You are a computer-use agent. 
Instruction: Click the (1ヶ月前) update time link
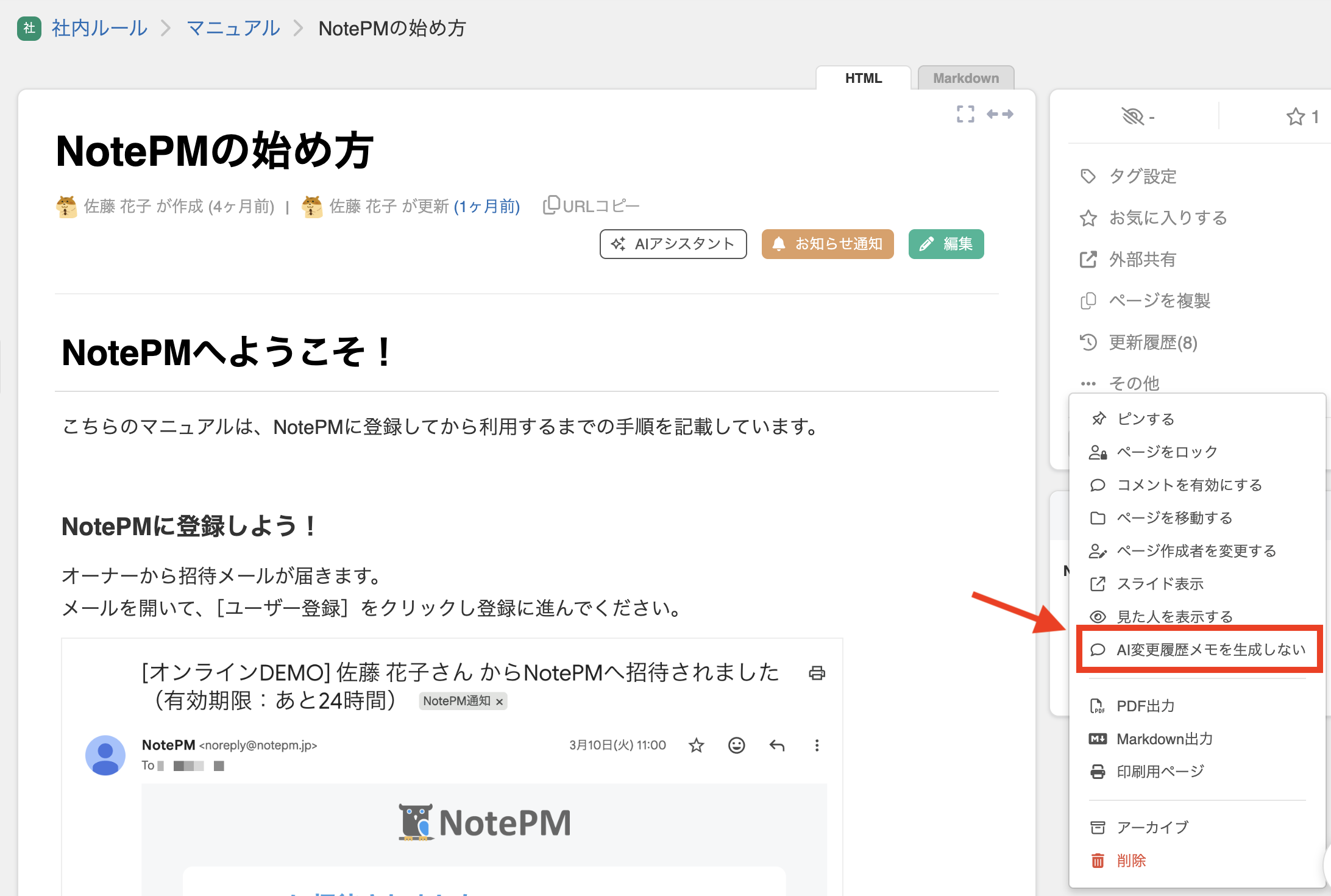point(487,207)
